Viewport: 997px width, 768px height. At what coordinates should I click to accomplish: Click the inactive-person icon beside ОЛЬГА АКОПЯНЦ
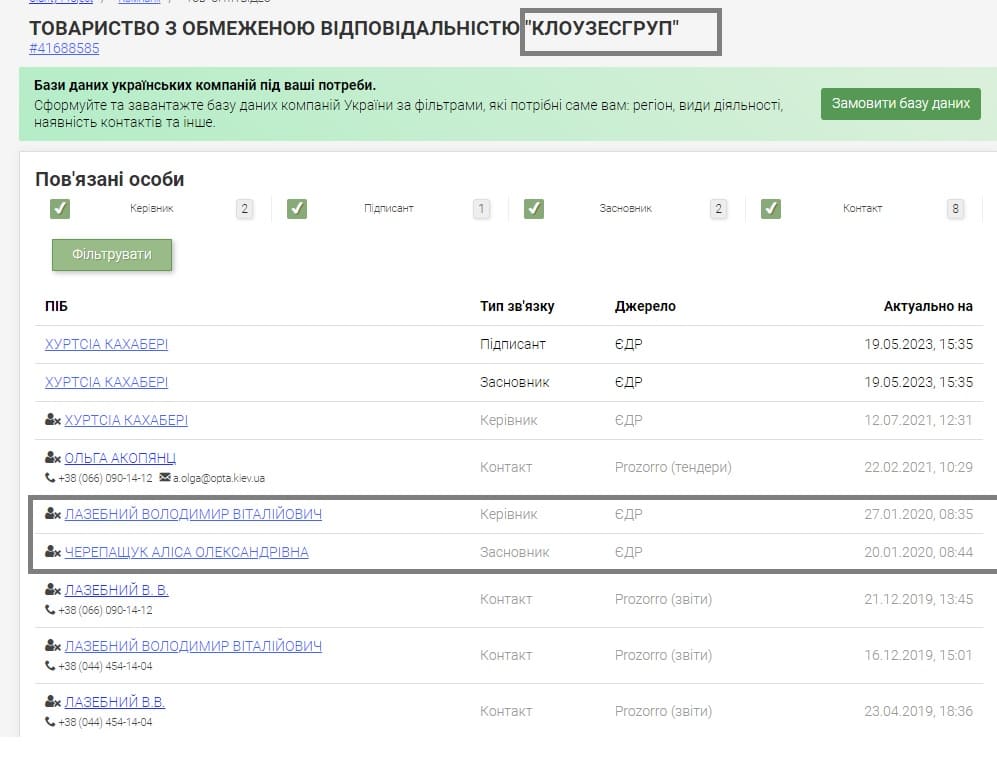pyautogui.click(x=53, y=458)
